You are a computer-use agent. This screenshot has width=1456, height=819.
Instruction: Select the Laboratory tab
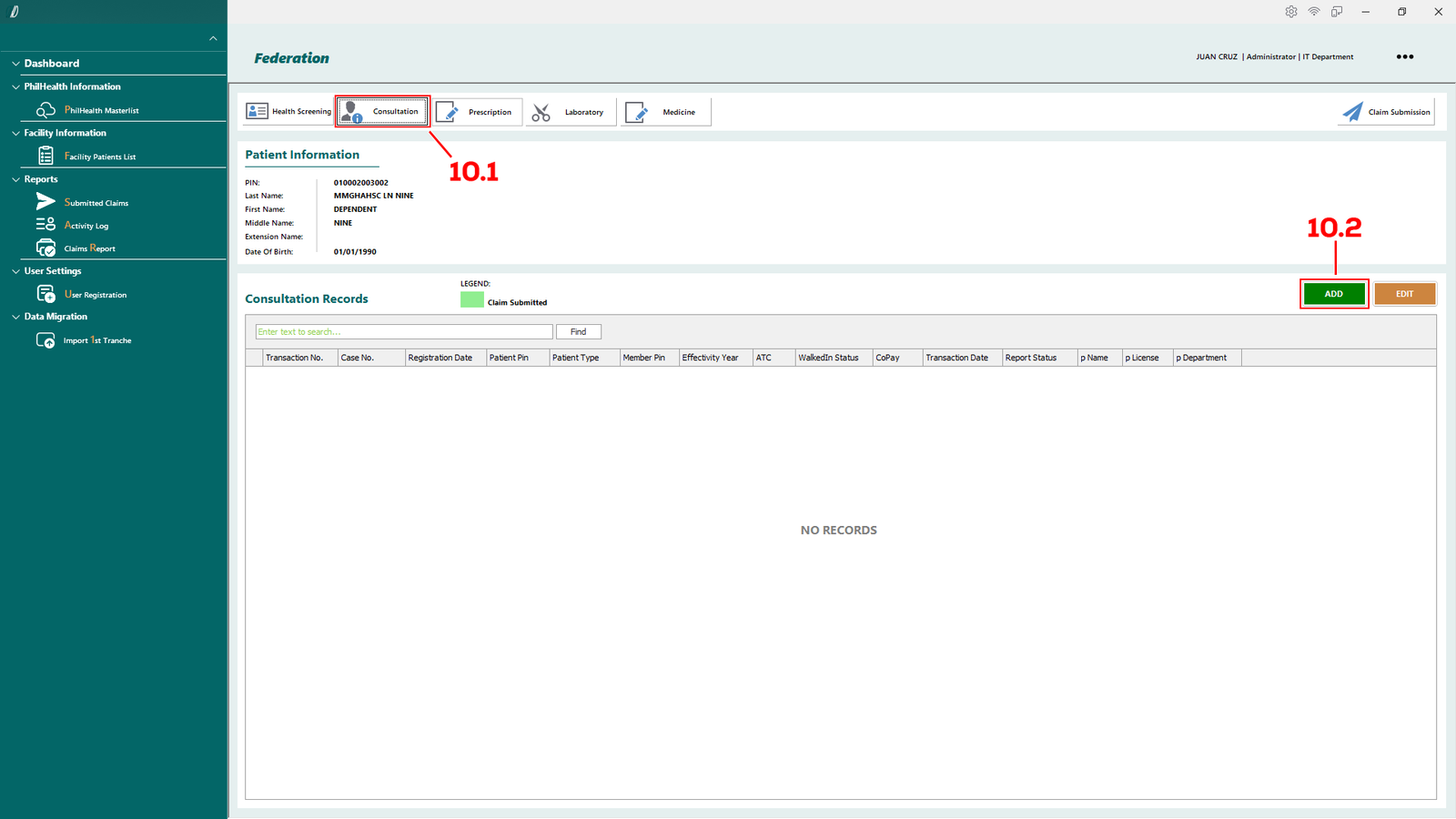(x=571, y=112)
